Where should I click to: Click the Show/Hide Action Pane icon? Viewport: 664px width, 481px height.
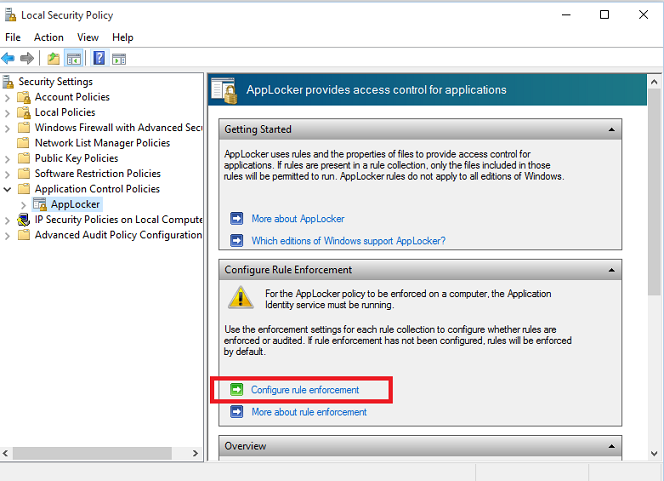tap(119, 58)
